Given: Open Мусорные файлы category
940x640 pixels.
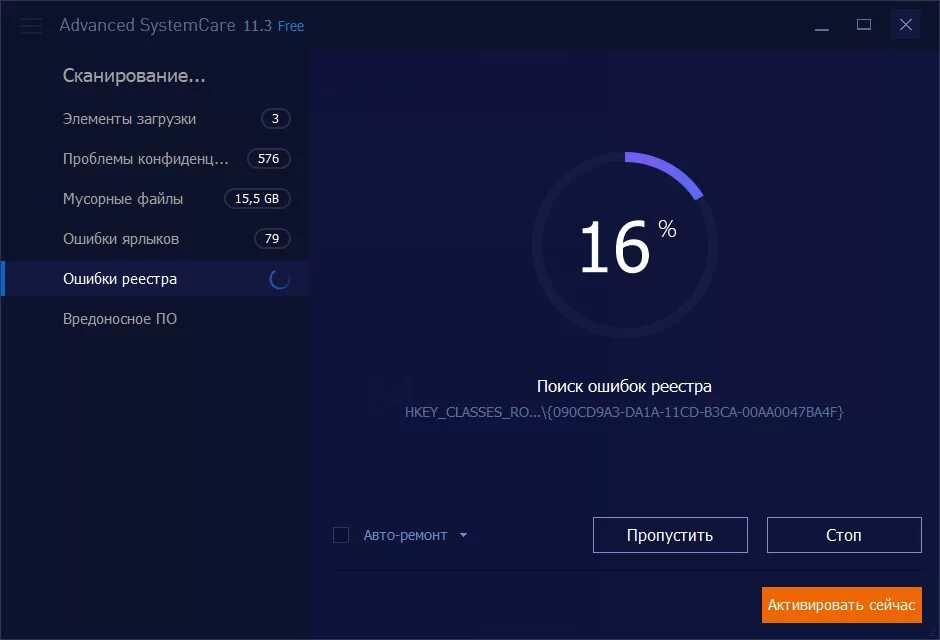Looking at the screenshot, I should 155,199.
